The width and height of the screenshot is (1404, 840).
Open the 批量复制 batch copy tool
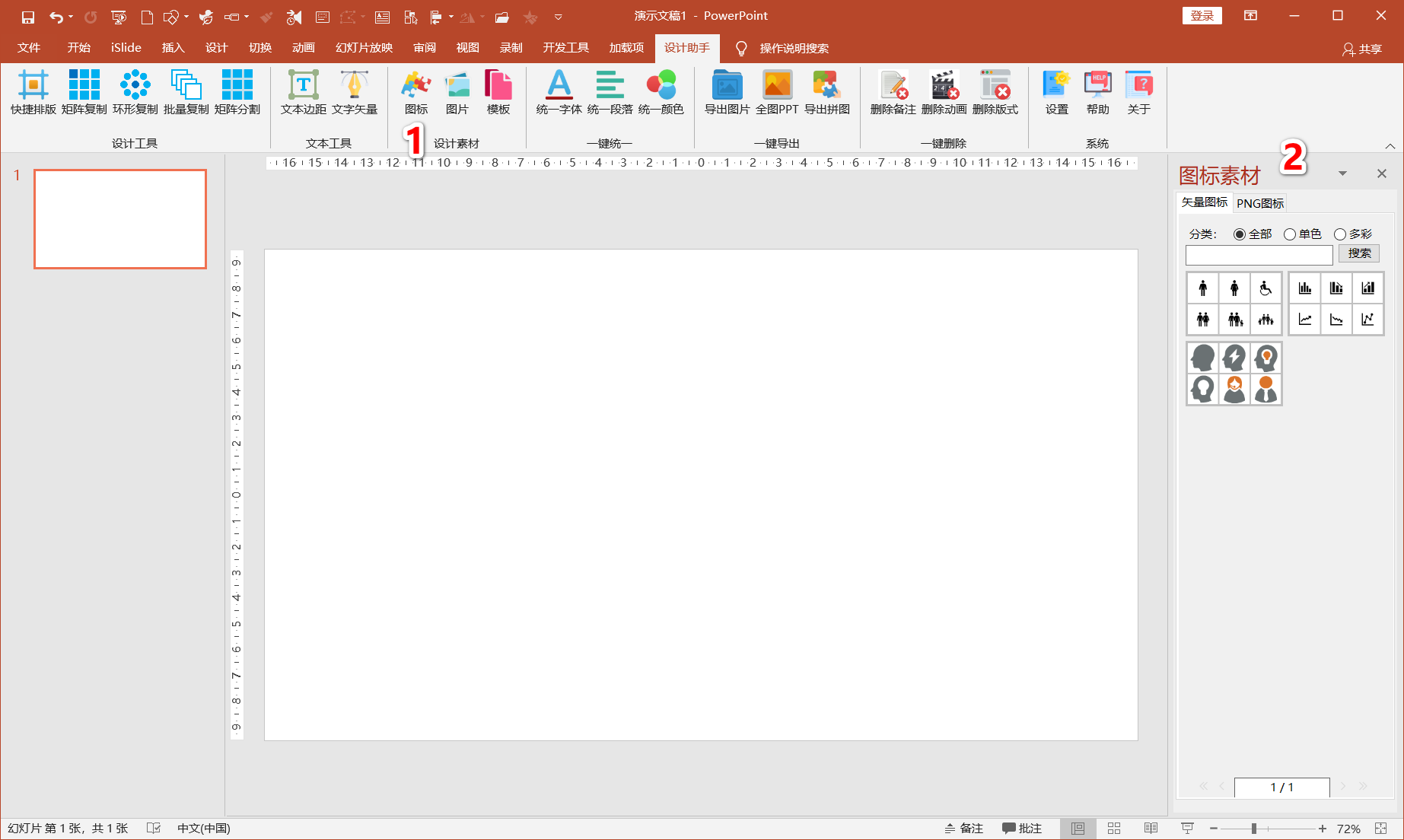click(x=186, y=93)
